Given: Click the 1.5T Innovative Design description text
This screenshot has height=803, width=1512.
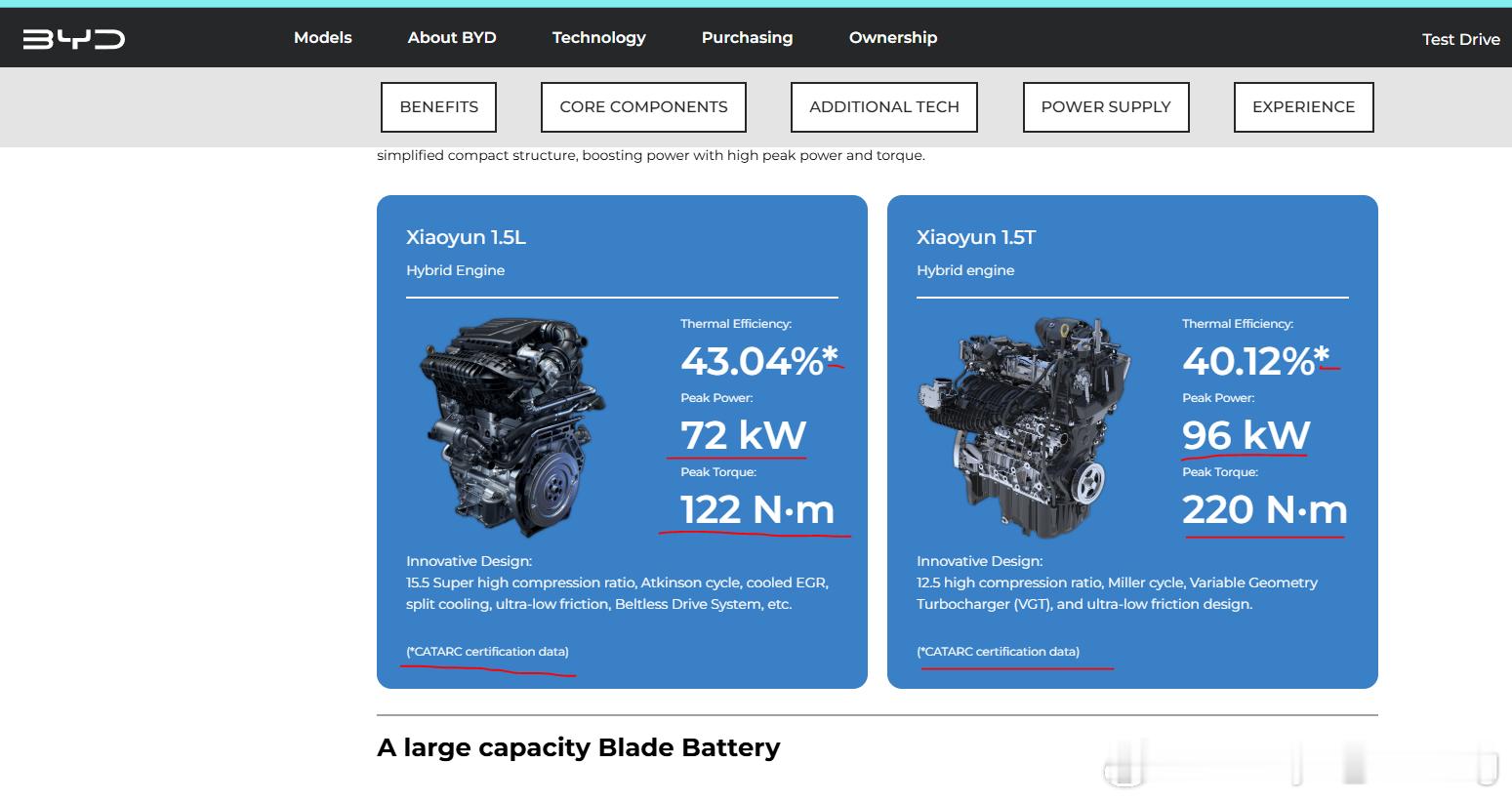Looking at the screenshot, I should click(x=1117, y=593).
